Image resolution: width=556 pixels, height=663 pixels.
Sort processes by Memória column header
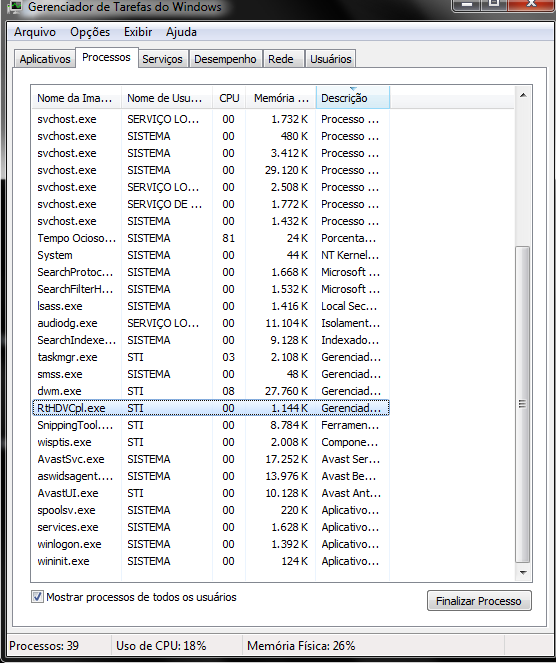[281, 98]
